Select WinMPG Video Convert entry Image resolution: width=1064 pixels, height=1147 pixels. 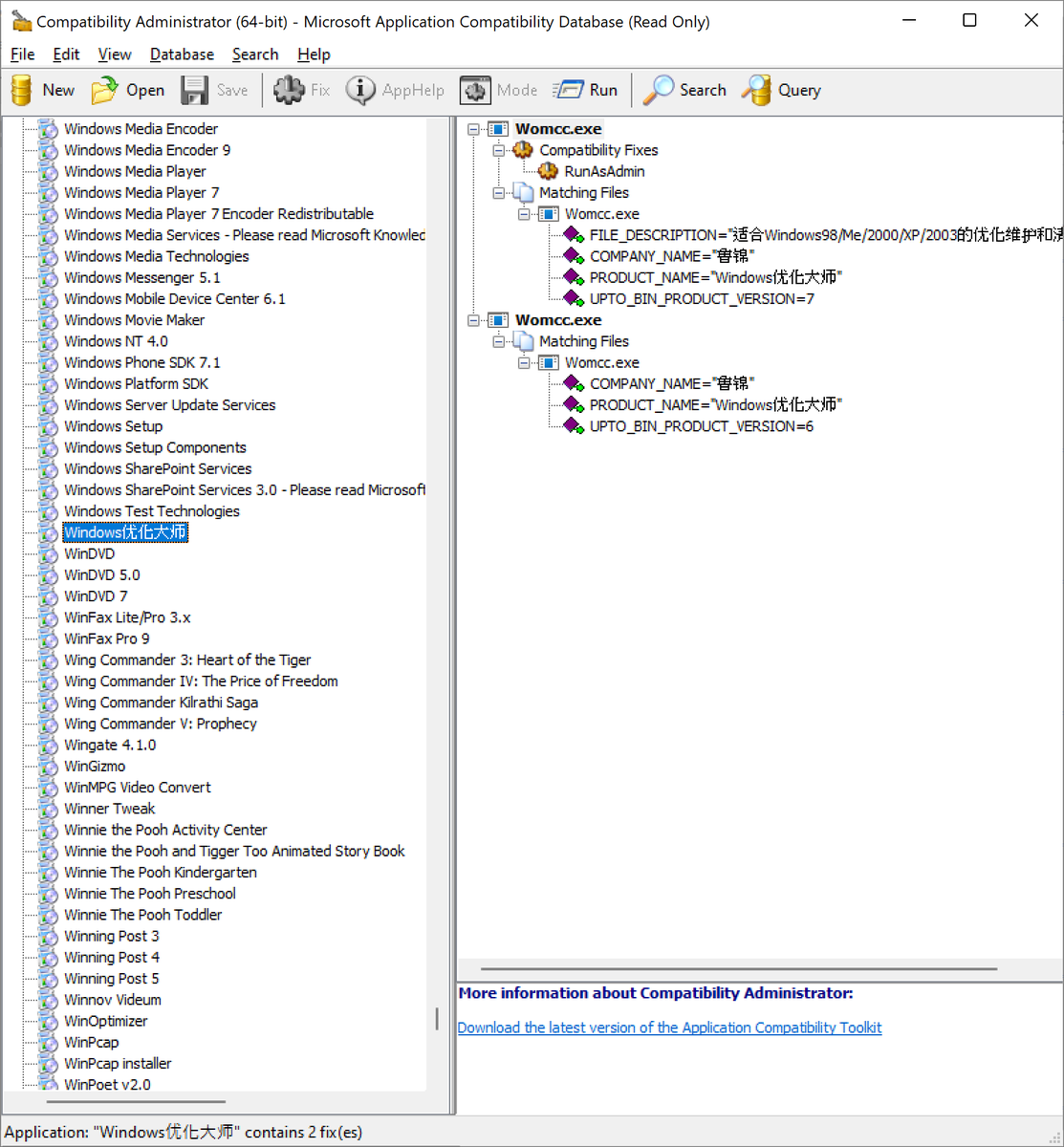point(138,788)
